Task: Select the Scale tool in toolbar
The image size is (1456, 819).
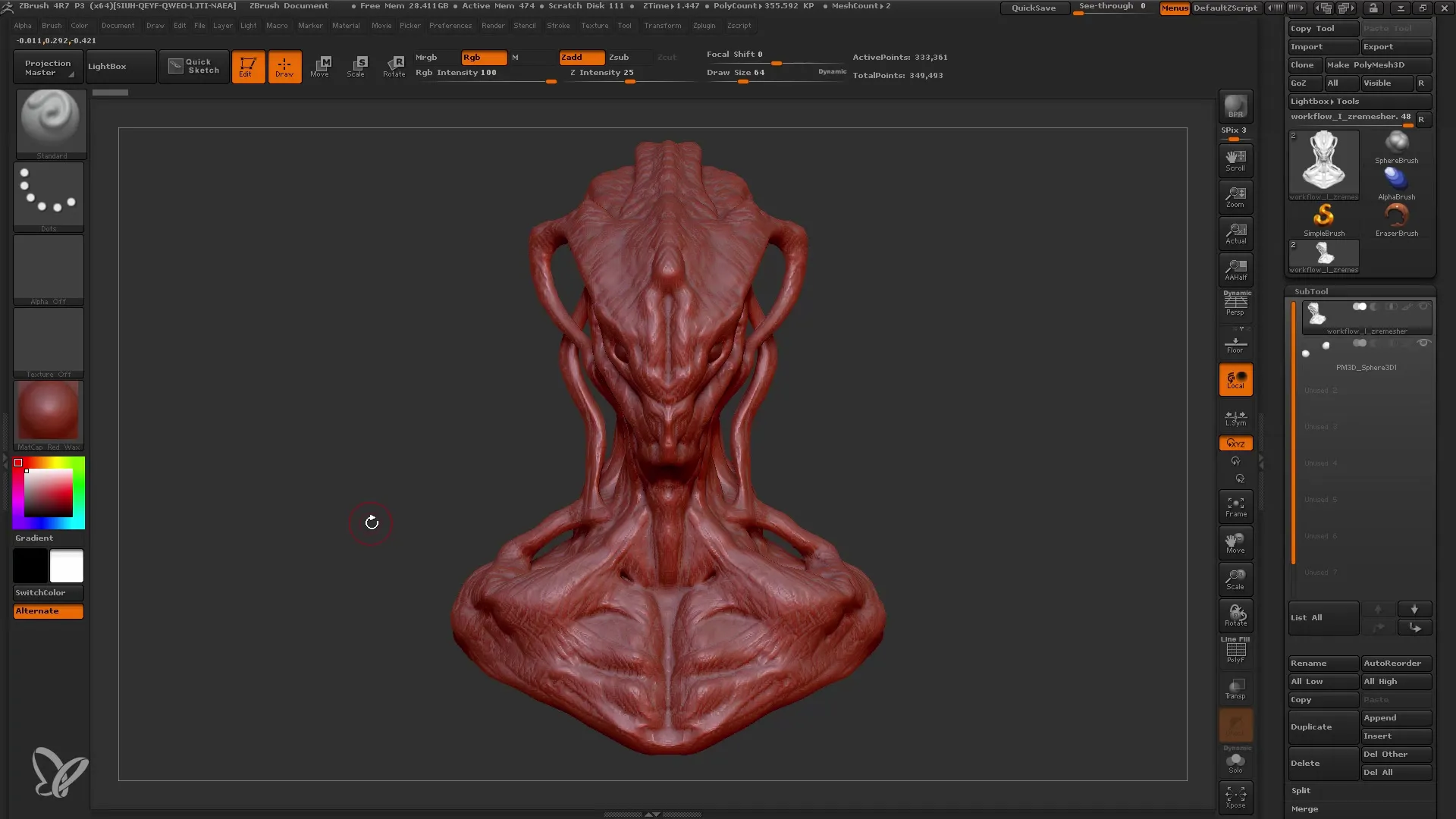Action: pos(357,65)
